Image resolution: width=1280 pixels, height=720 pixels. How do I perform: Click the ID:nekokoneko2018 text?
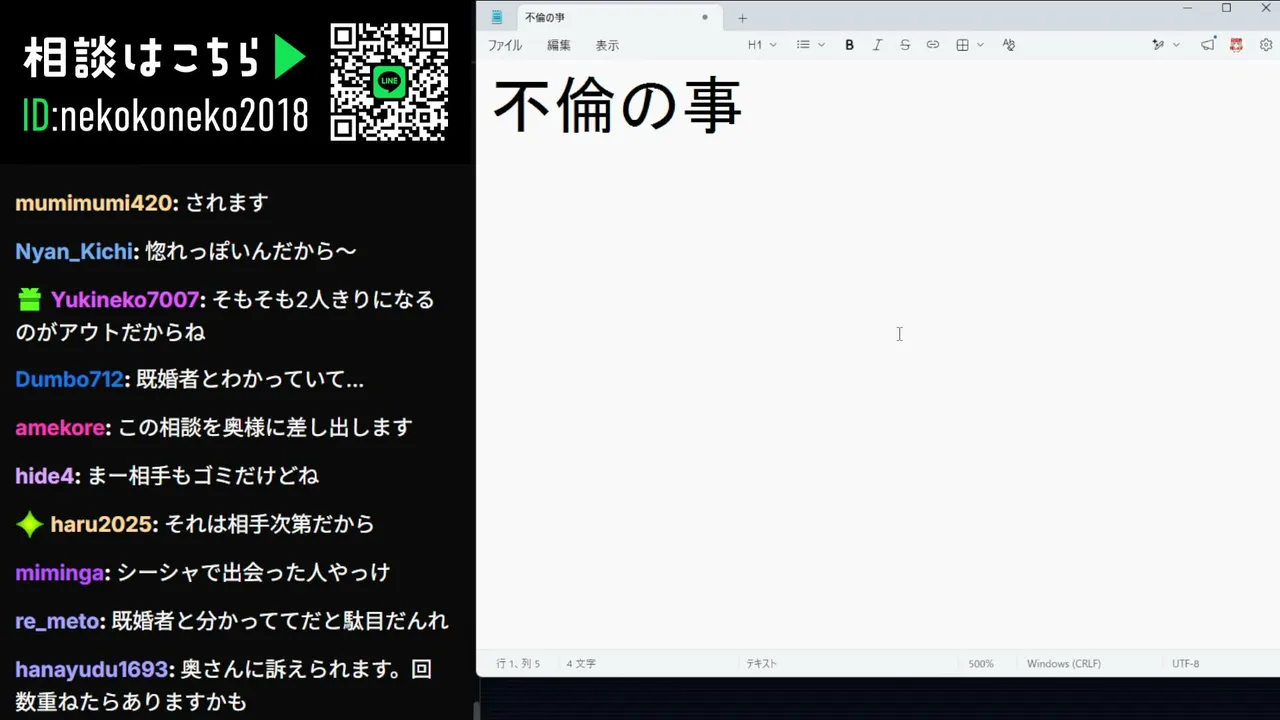(165, 117)
